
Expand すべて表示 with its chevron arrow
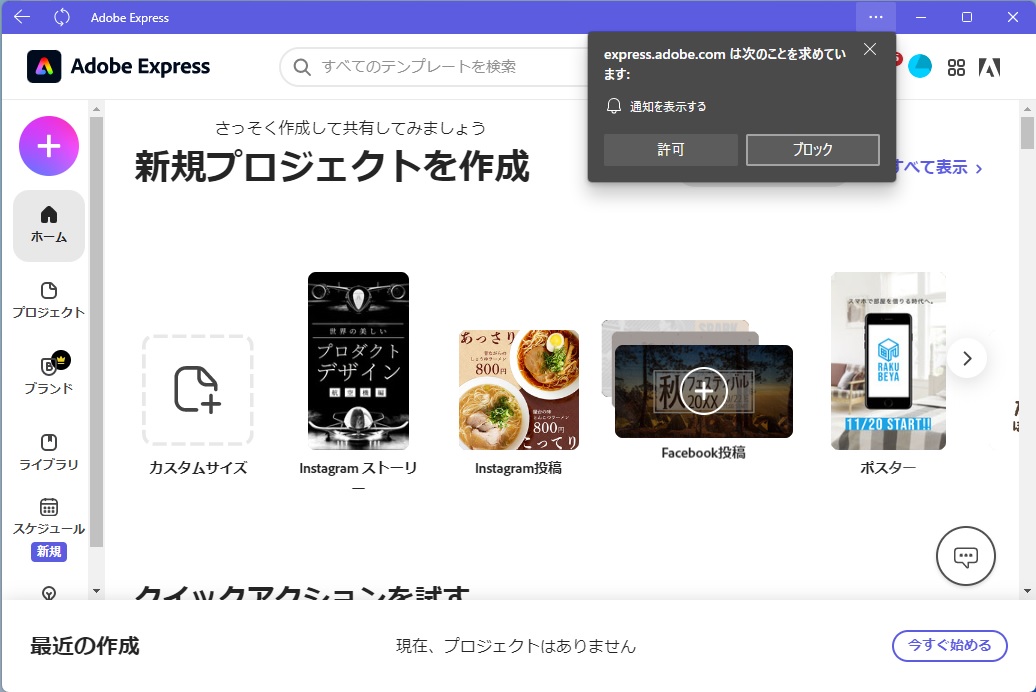coord(979,169)
